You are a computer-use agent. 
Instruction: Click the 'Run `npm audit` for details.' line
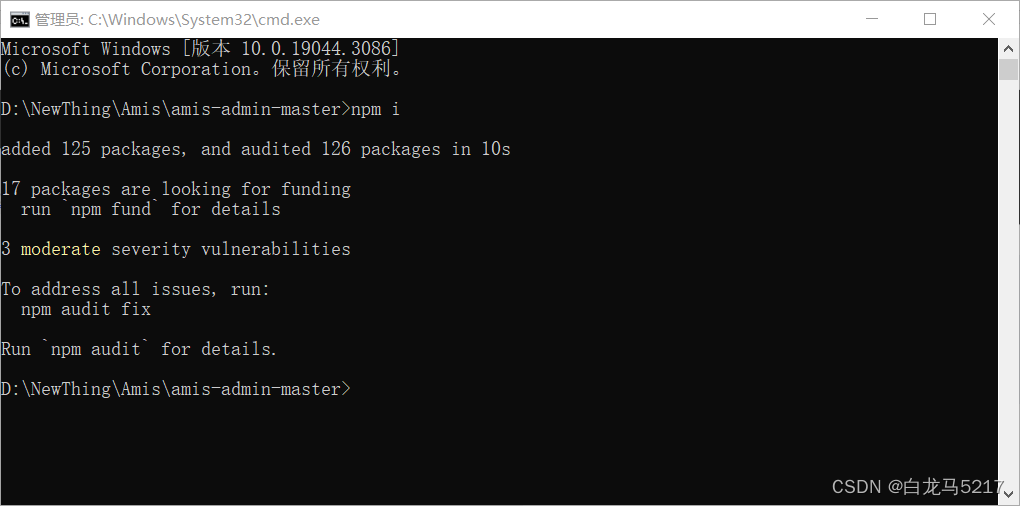coord(139,349)
